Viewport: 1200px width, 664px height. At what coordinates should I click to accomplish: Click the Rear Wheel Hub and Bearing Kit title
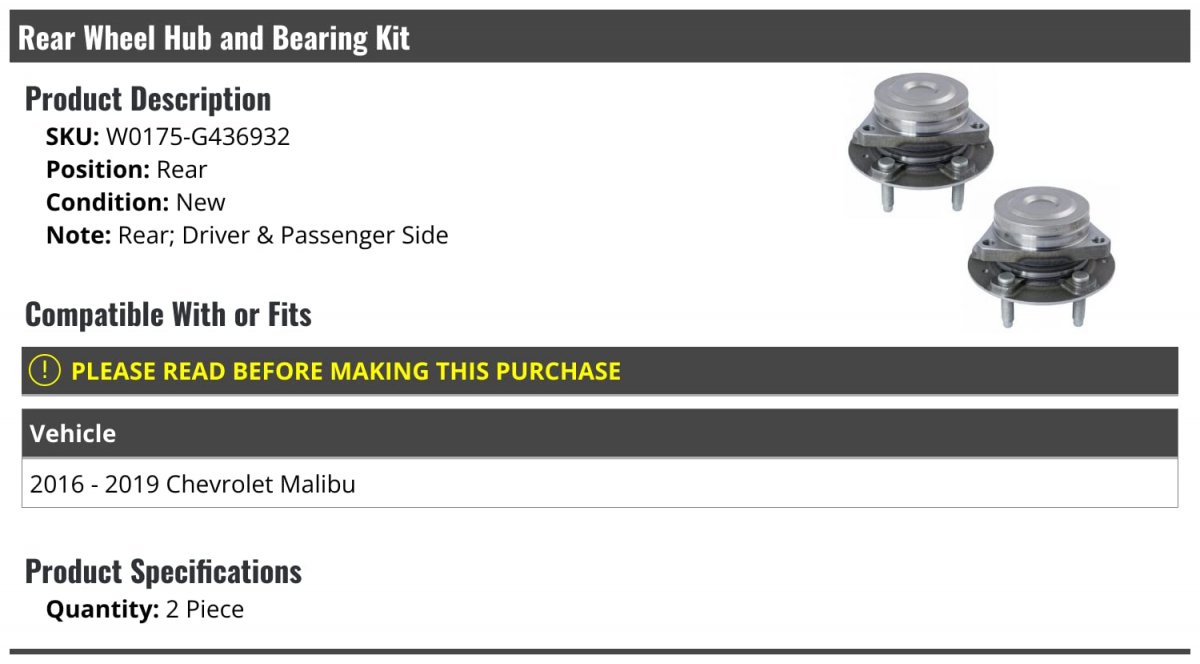[214, 38]
